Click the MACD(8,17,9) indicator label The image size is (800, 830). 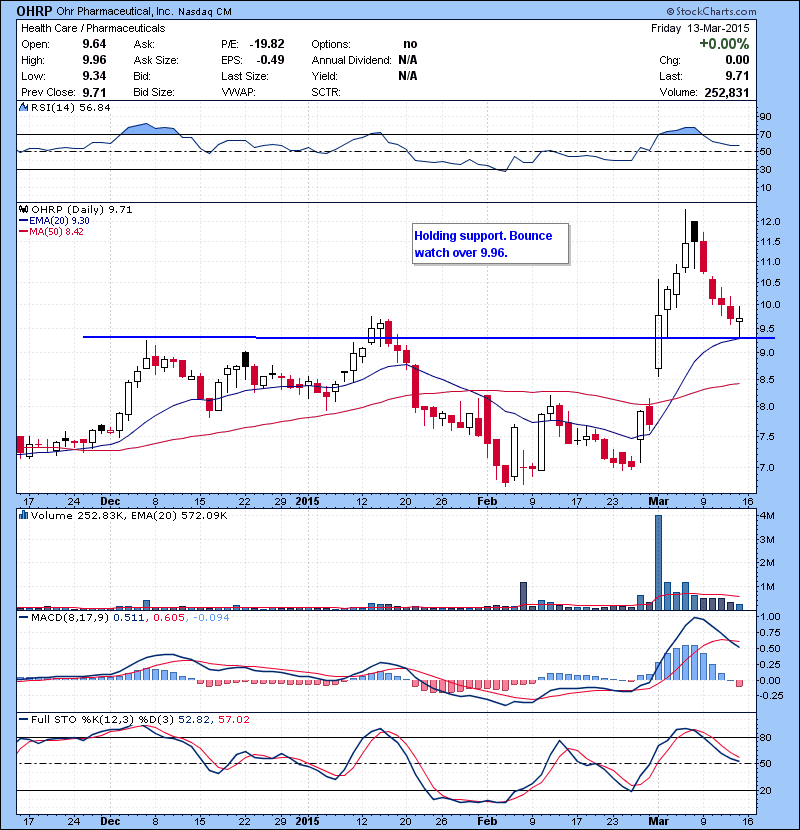(x=70, y=618)
